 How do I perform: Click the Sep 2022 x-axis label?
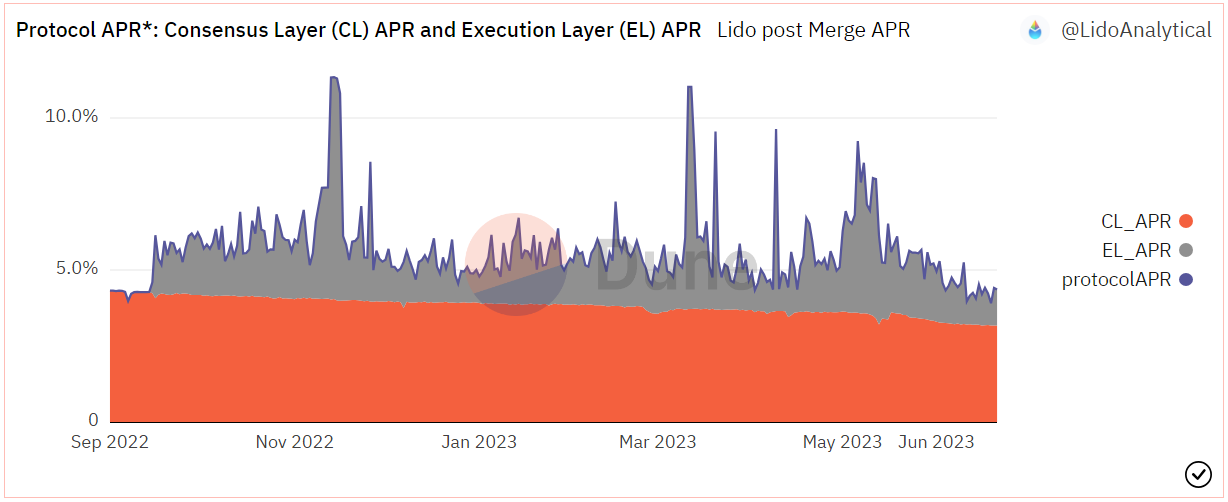tap(110, 442)
